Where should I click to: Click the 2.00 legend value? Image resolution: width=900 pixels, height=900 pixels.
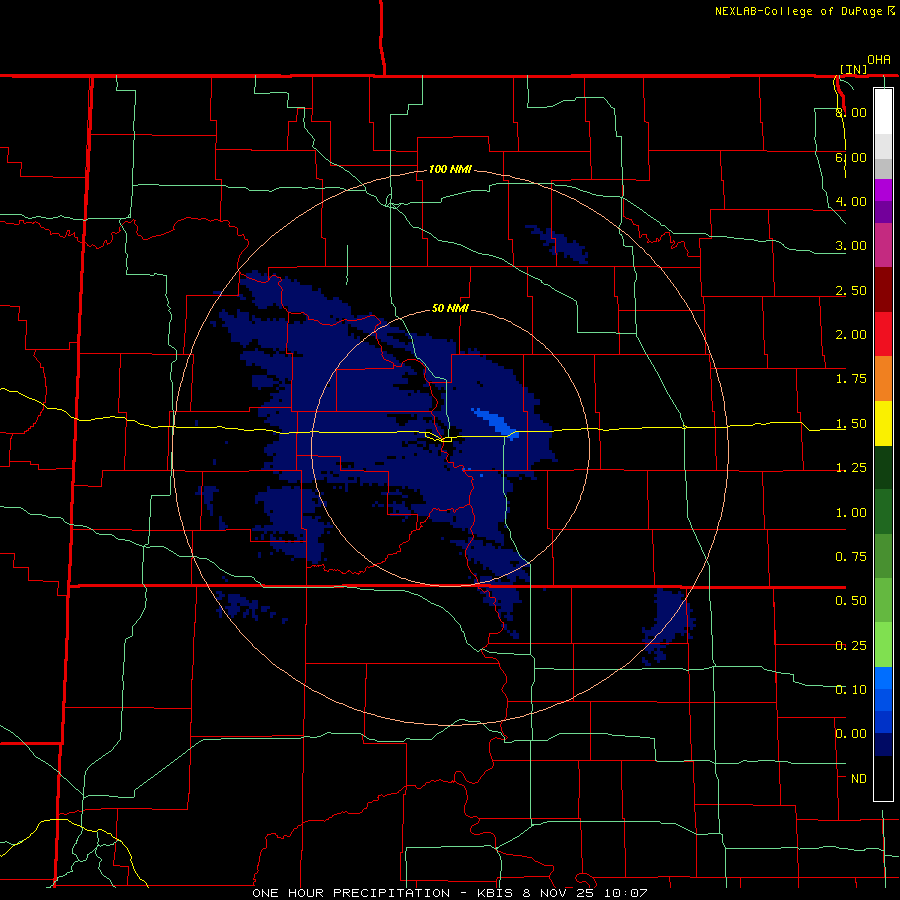(x=851, y=335)
